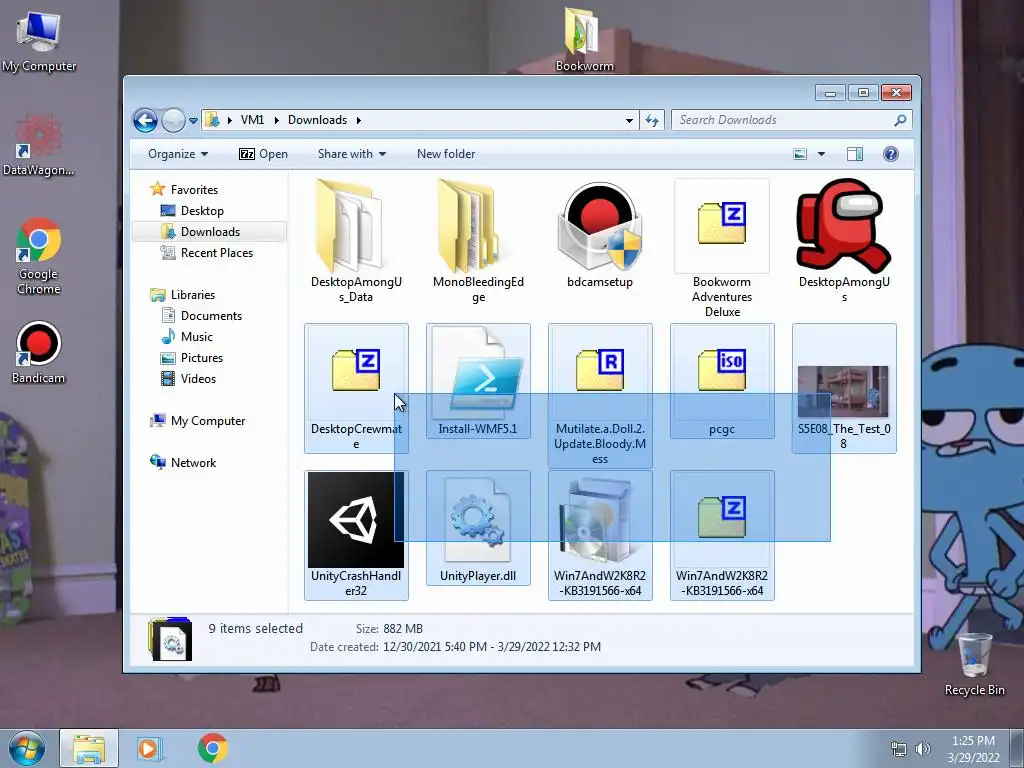This screenshot has width=1024, height=768.
Task: Open the Windows Start menu
Action: point(26,748)
